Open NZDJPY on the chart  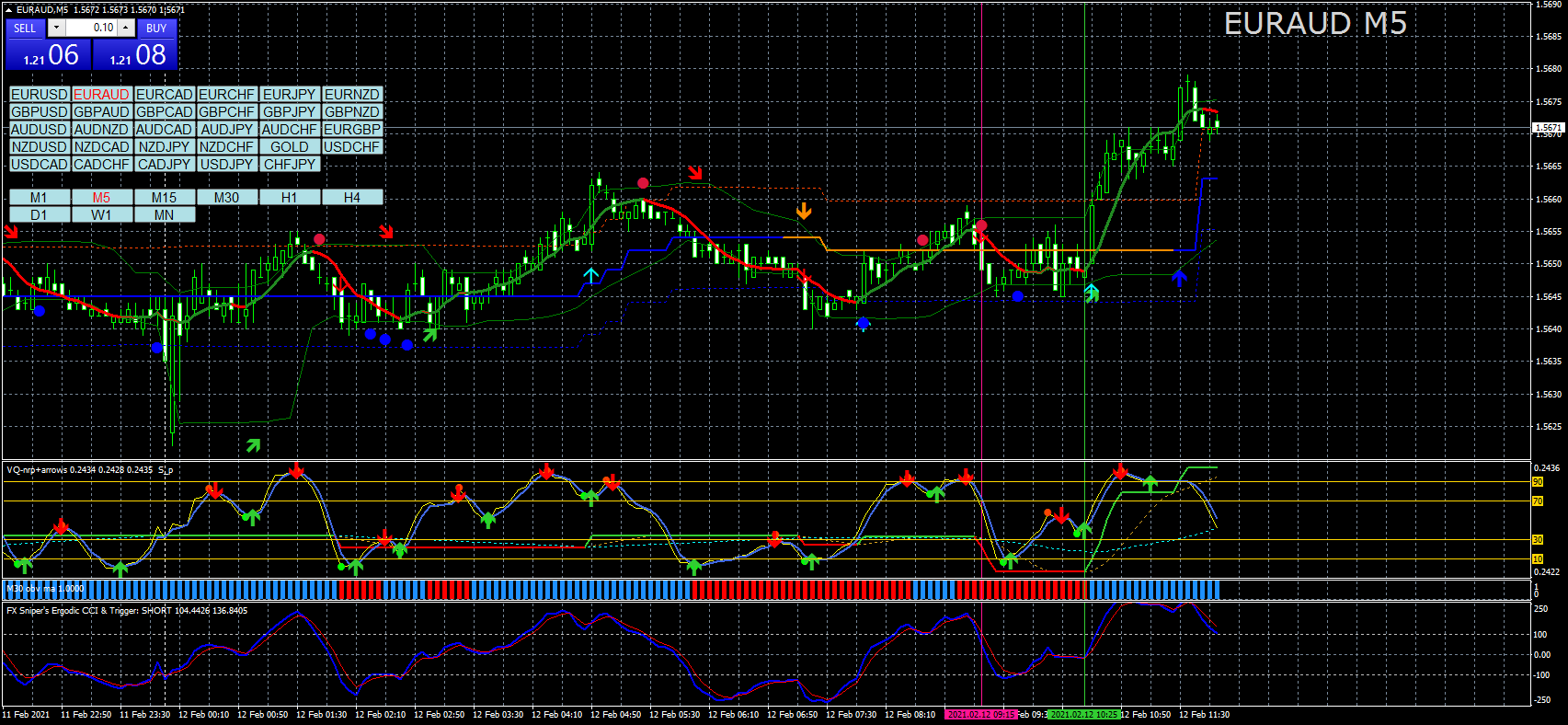[x=165, y=147]
